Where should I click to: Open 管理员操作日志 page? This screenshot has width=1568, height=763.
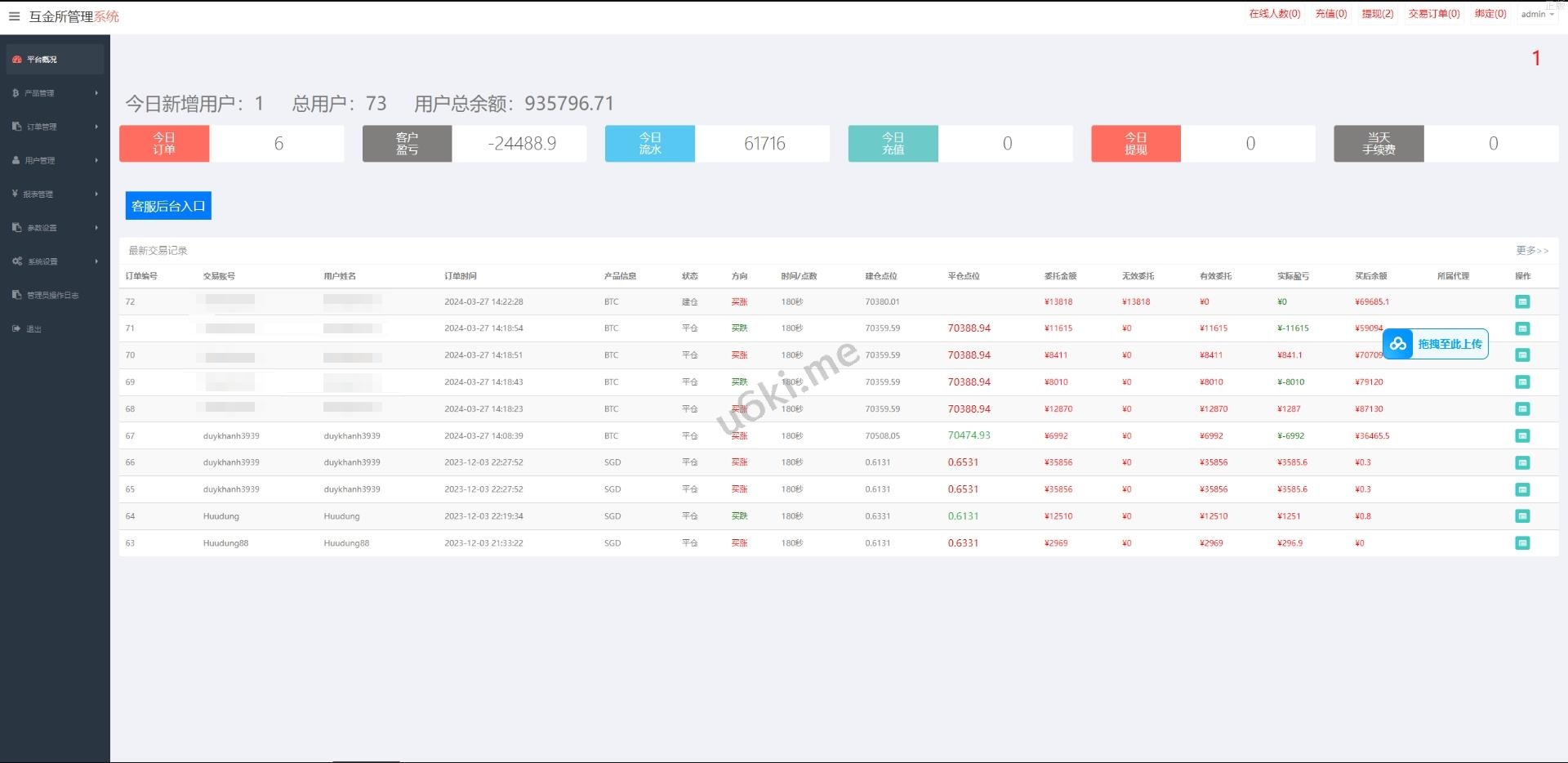[x=52, y=296]
